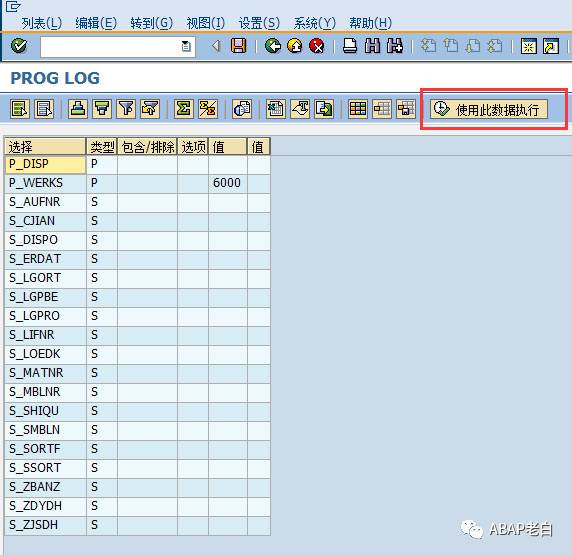
Task: Click the Sort Descending icon
Action: [x=102, y=109]
